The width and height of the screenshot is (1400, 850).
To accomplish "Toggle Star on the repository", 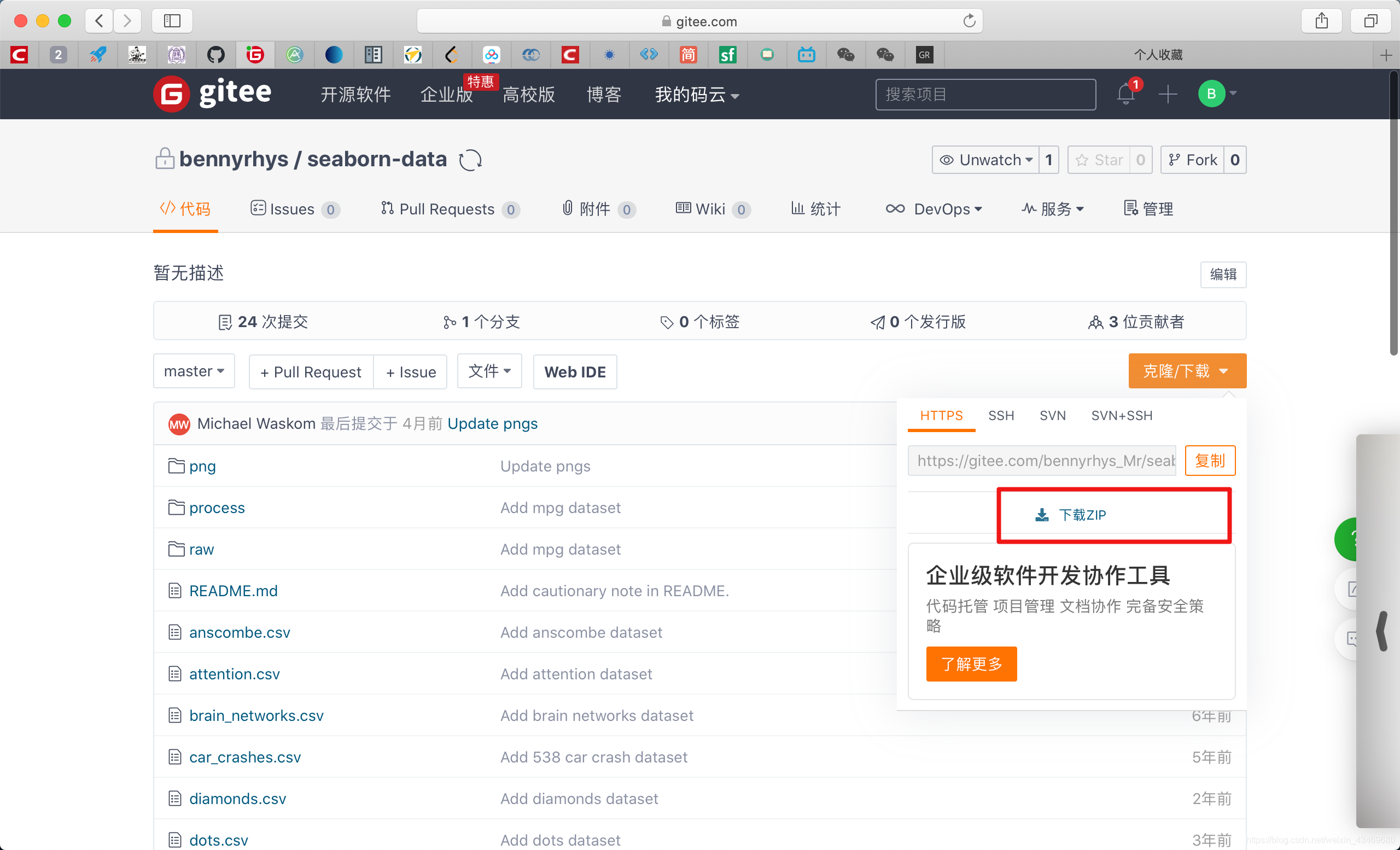I will (x=1099, y=160).
